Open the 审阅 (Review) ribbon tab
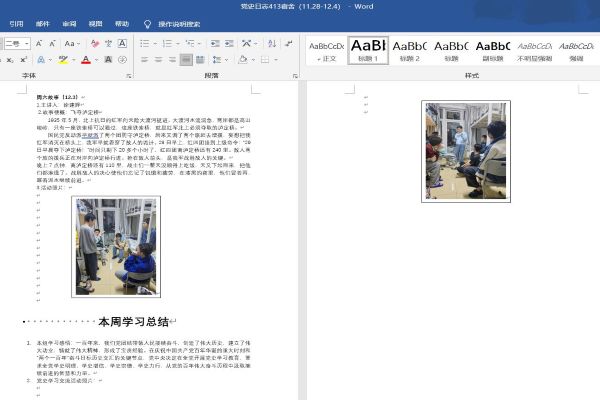Screen dimensions: 600x400 pos(68,23)
